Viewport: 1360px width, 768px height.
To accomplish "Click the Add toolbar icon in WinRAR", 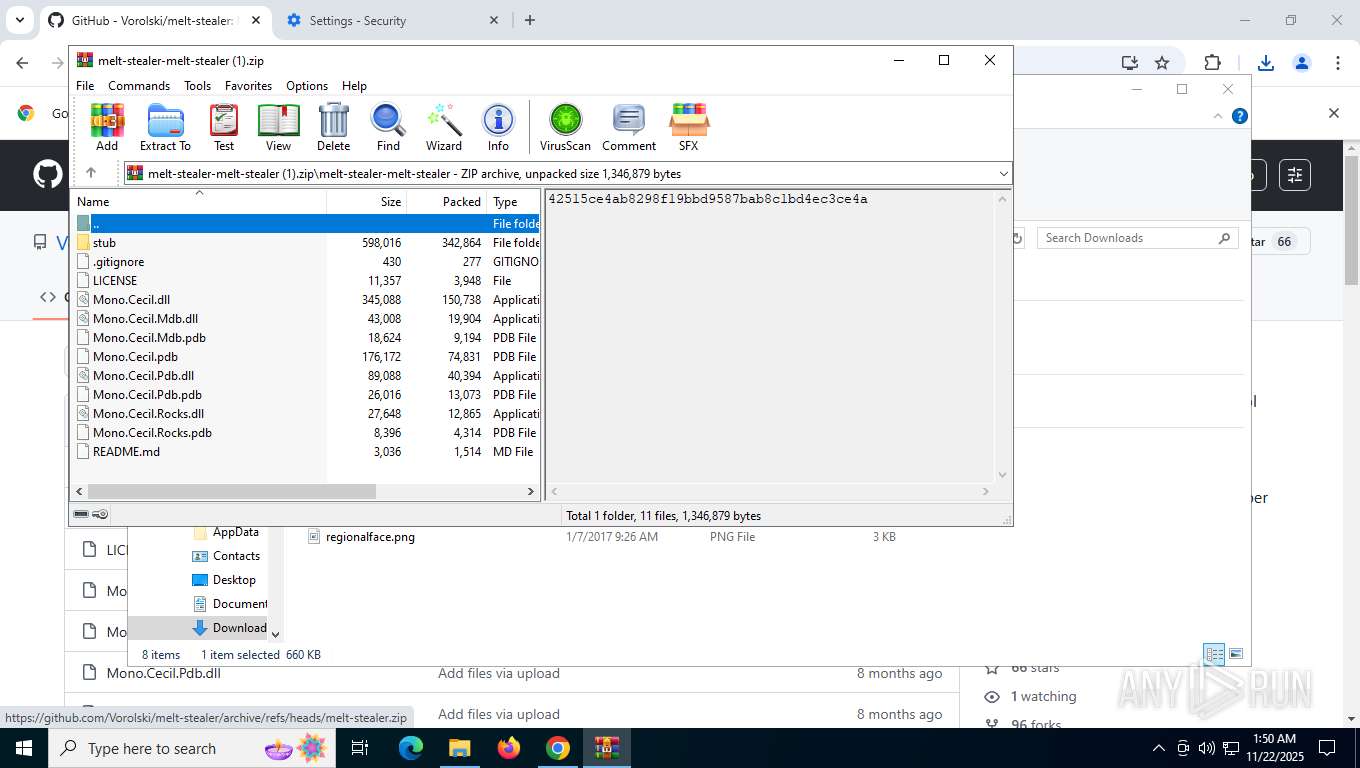I will point(107,127).
